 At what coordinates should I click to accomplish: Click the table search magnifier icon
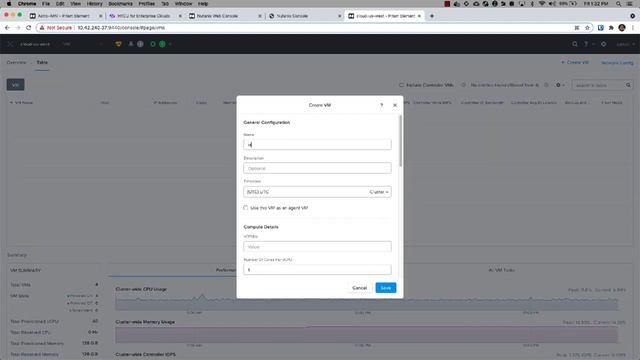628,85
